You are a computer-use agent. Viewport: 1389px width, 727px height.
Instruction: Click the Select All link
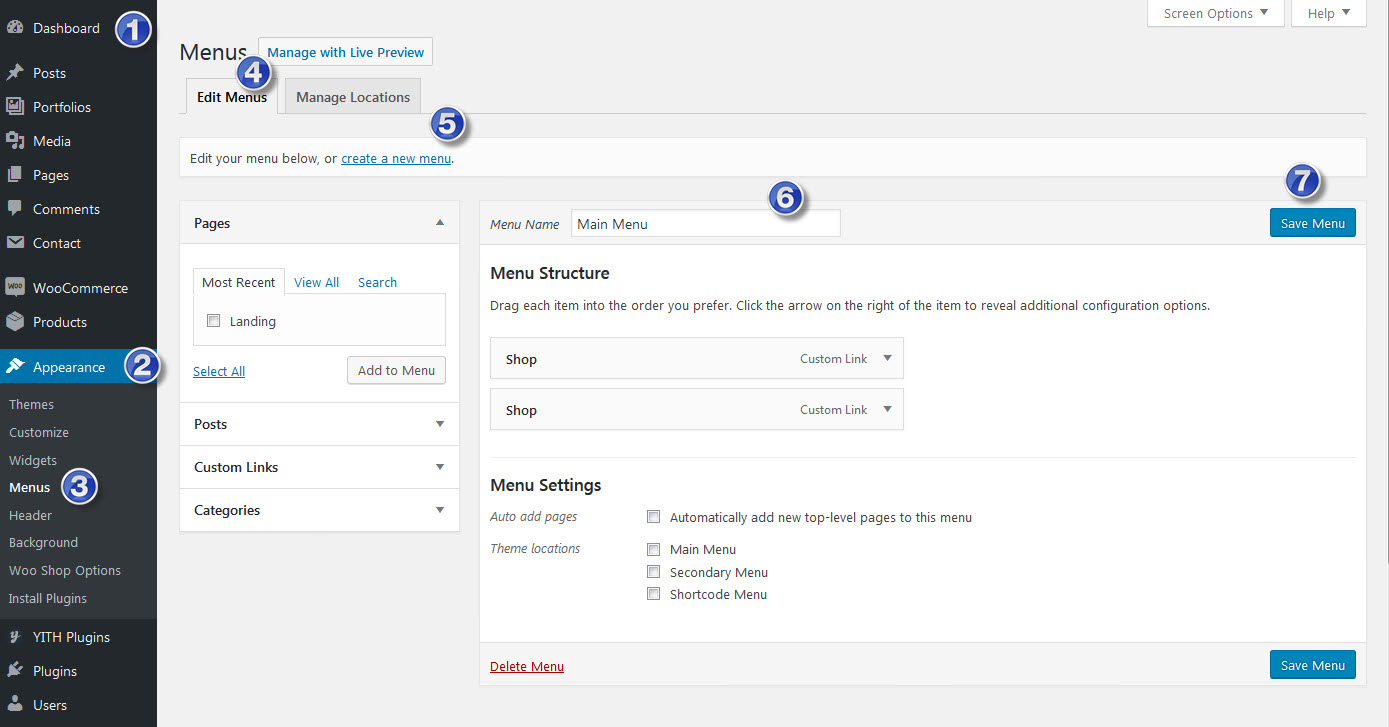[219, 371]
